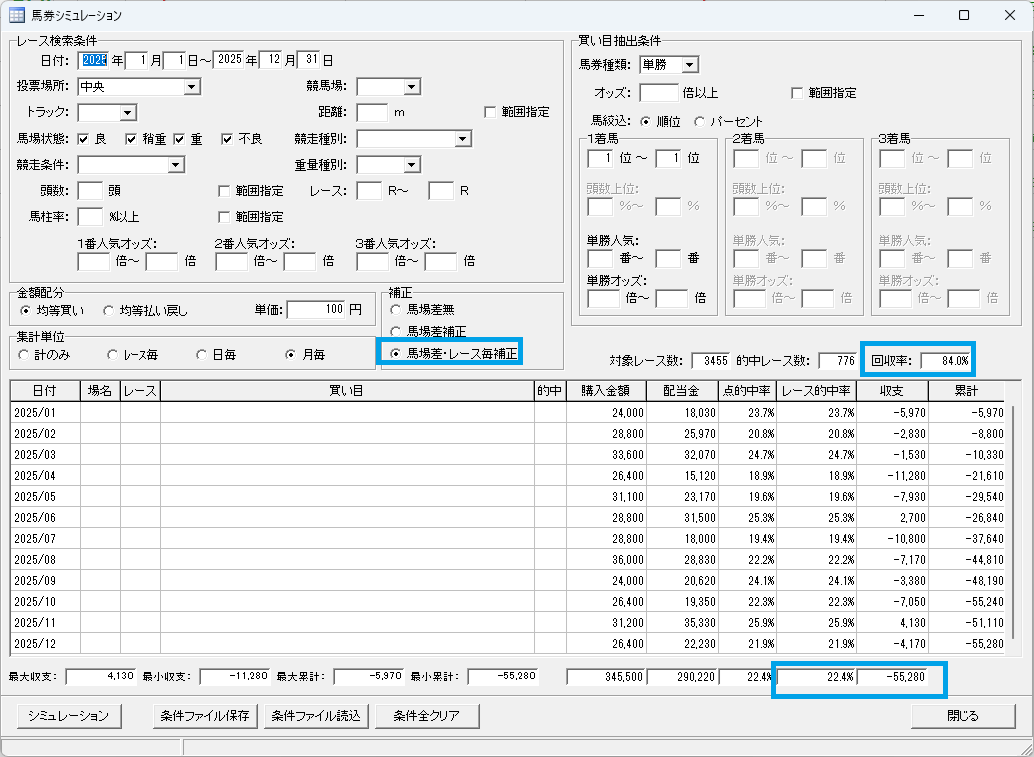
Task: Focus the 単価 amount input field
Action: point(316,309)
